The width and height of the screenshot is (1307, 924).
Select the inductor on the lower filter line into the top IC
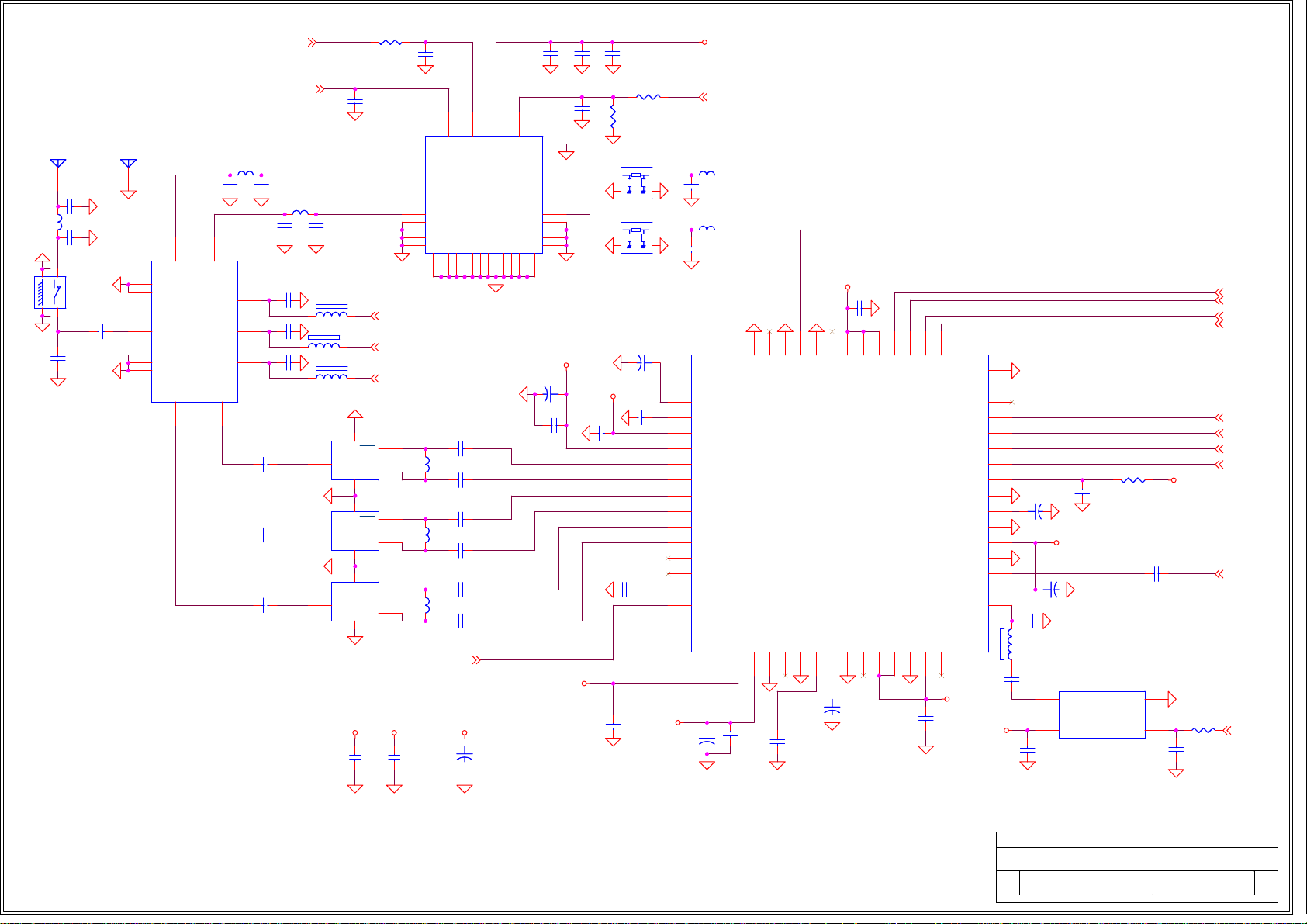301,213
